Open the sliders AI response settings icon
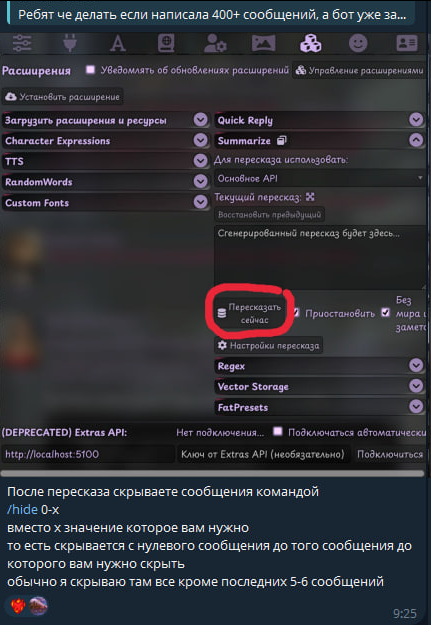This screenshot has height=625, width=431. coord(22,43)
